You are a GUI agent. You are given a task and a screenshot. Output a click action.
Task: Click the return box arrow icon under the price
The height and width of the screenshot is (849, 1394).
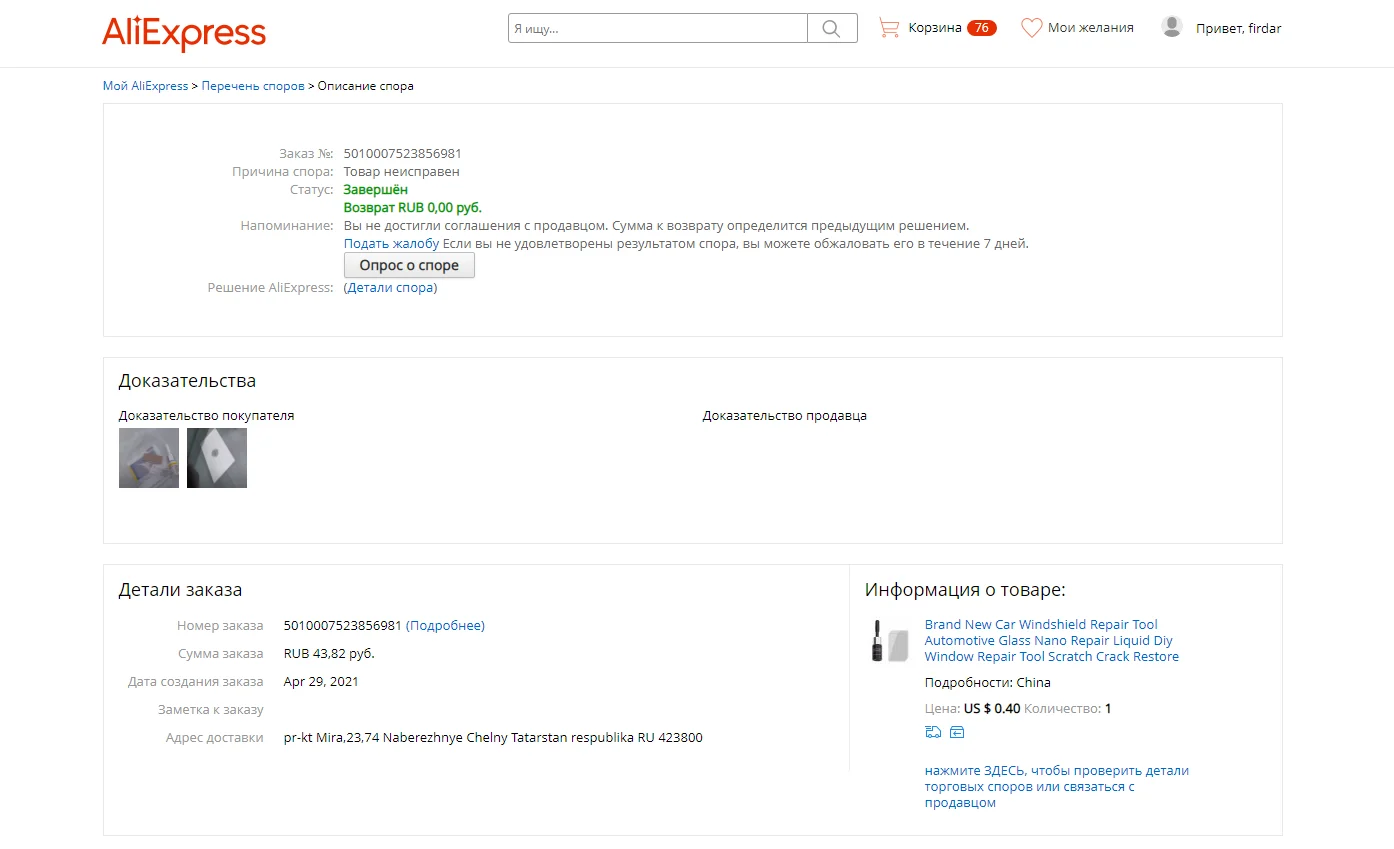(x=957, y=732)
